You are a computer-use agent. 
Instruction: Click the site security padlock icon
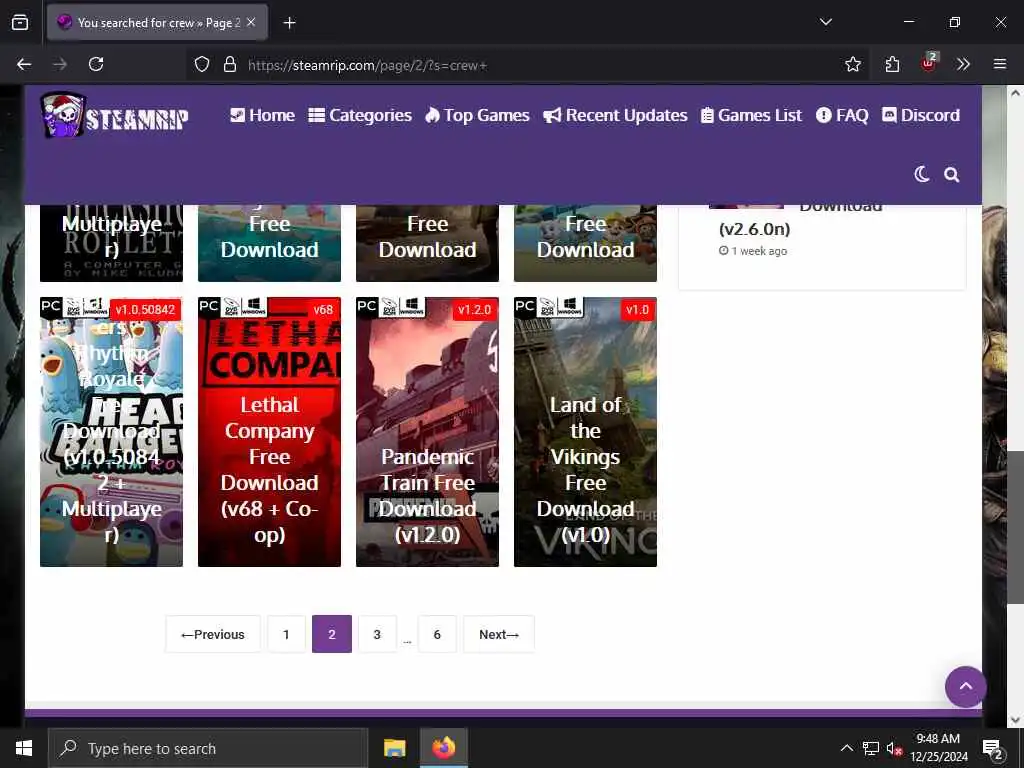(229, 65)
